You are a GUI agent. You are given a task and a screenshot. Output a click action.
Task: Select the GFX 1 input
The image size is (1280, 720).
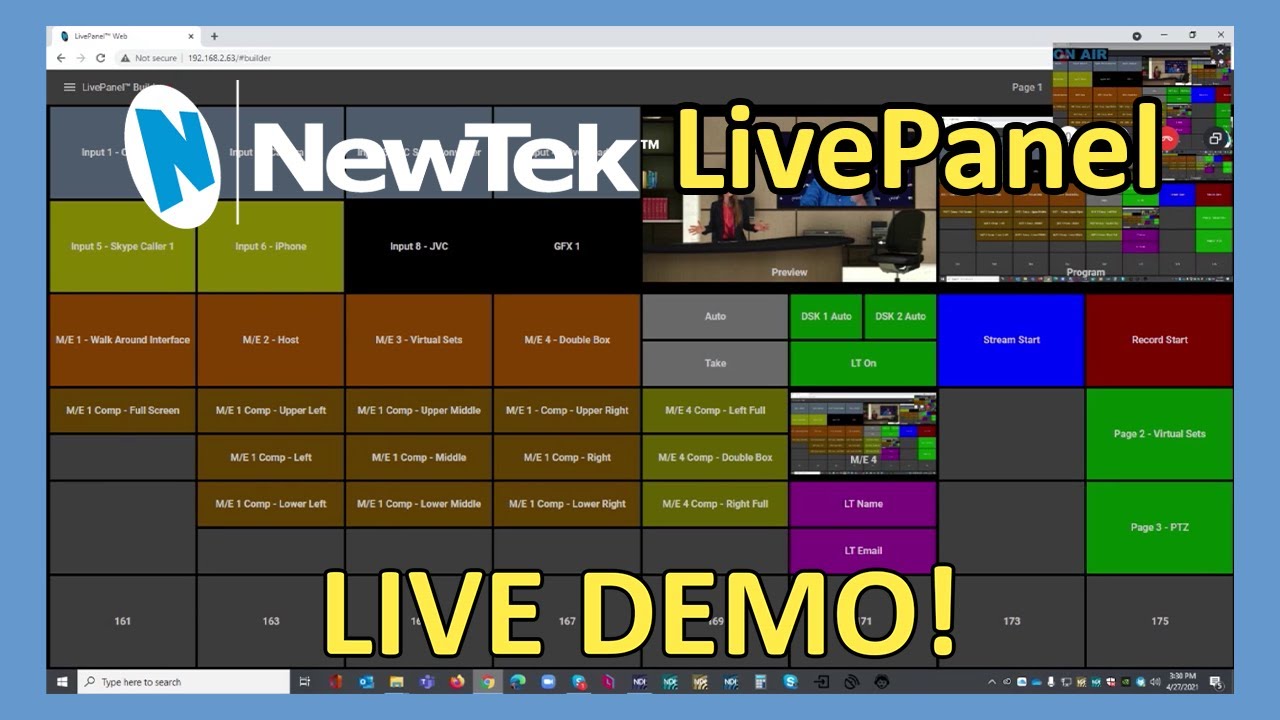(567, 246)
